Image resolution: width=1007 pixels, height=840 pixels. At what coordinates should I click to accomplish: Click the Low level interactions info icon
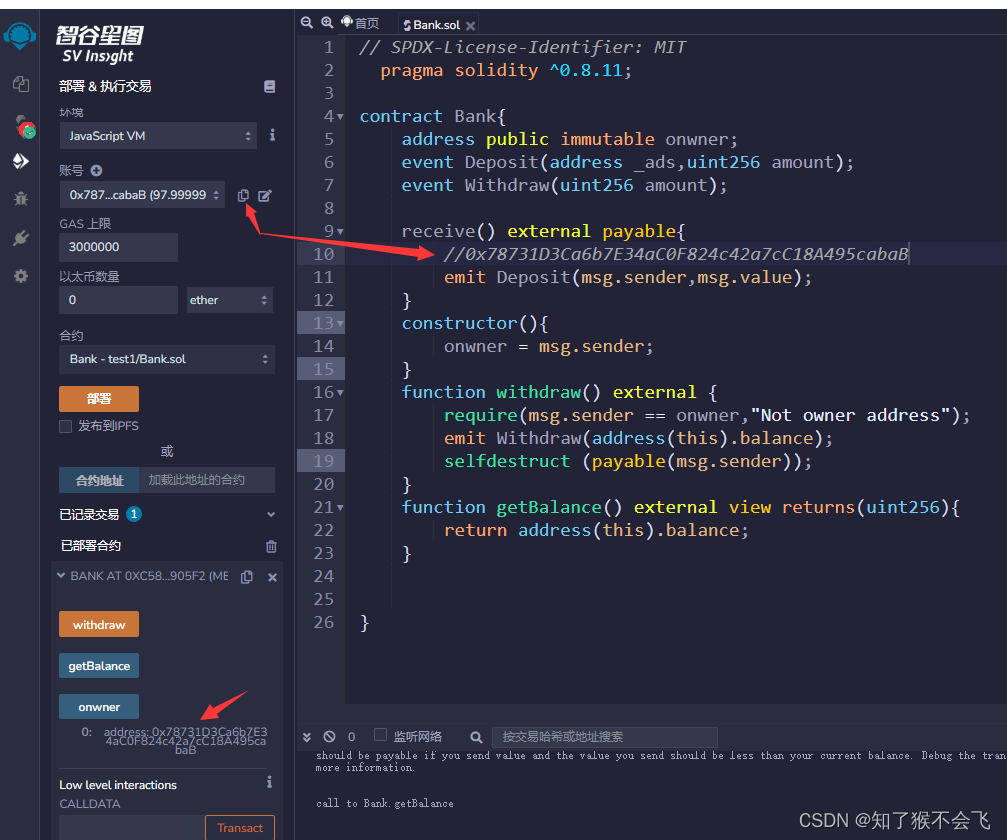[x=269, y=782]
